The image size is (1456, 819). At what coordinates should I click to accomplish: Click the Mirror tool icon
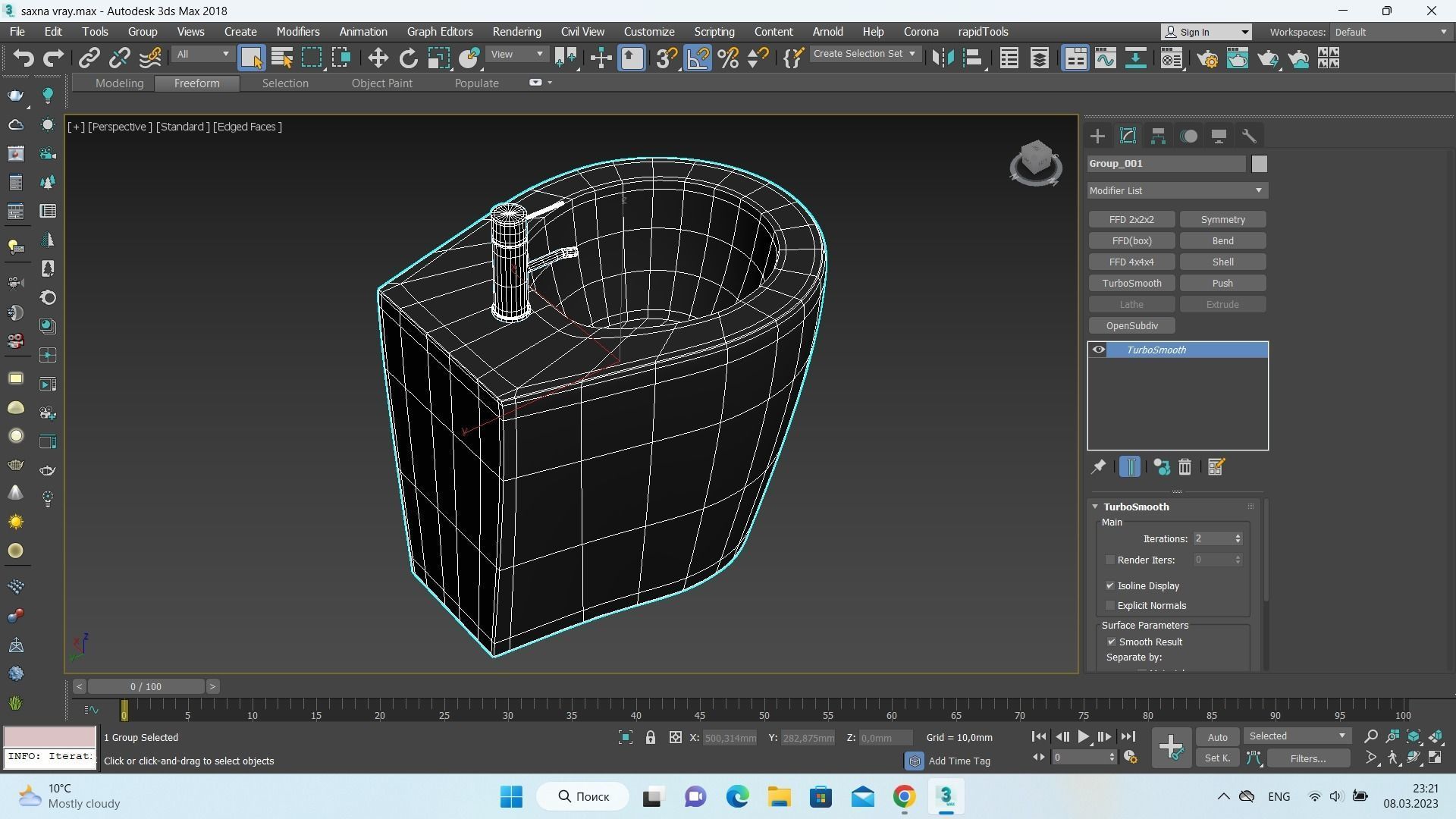coord(943,58)
